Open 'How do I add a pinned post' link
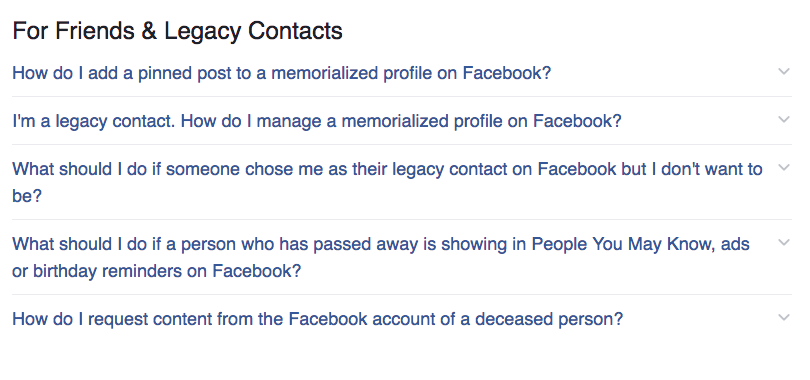The height and width of the screenshot is (380, 810). (282, 73)
